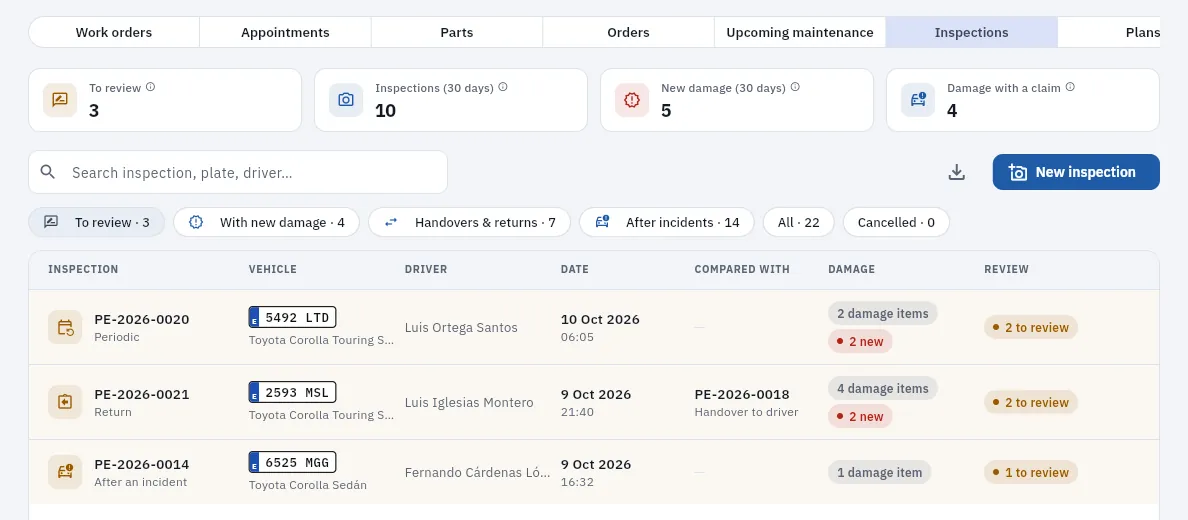Click the DATE column header
This screenshot has width=1188, height=520.
pos(574,269)
